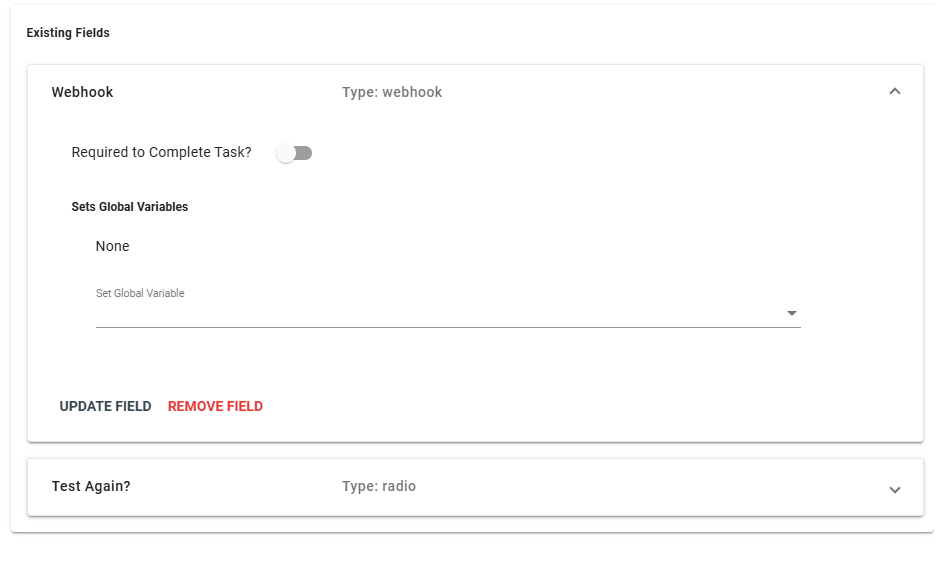Select the Webhook field header title
Viewport: 943px width, 586px height.
tap(82, 92)
